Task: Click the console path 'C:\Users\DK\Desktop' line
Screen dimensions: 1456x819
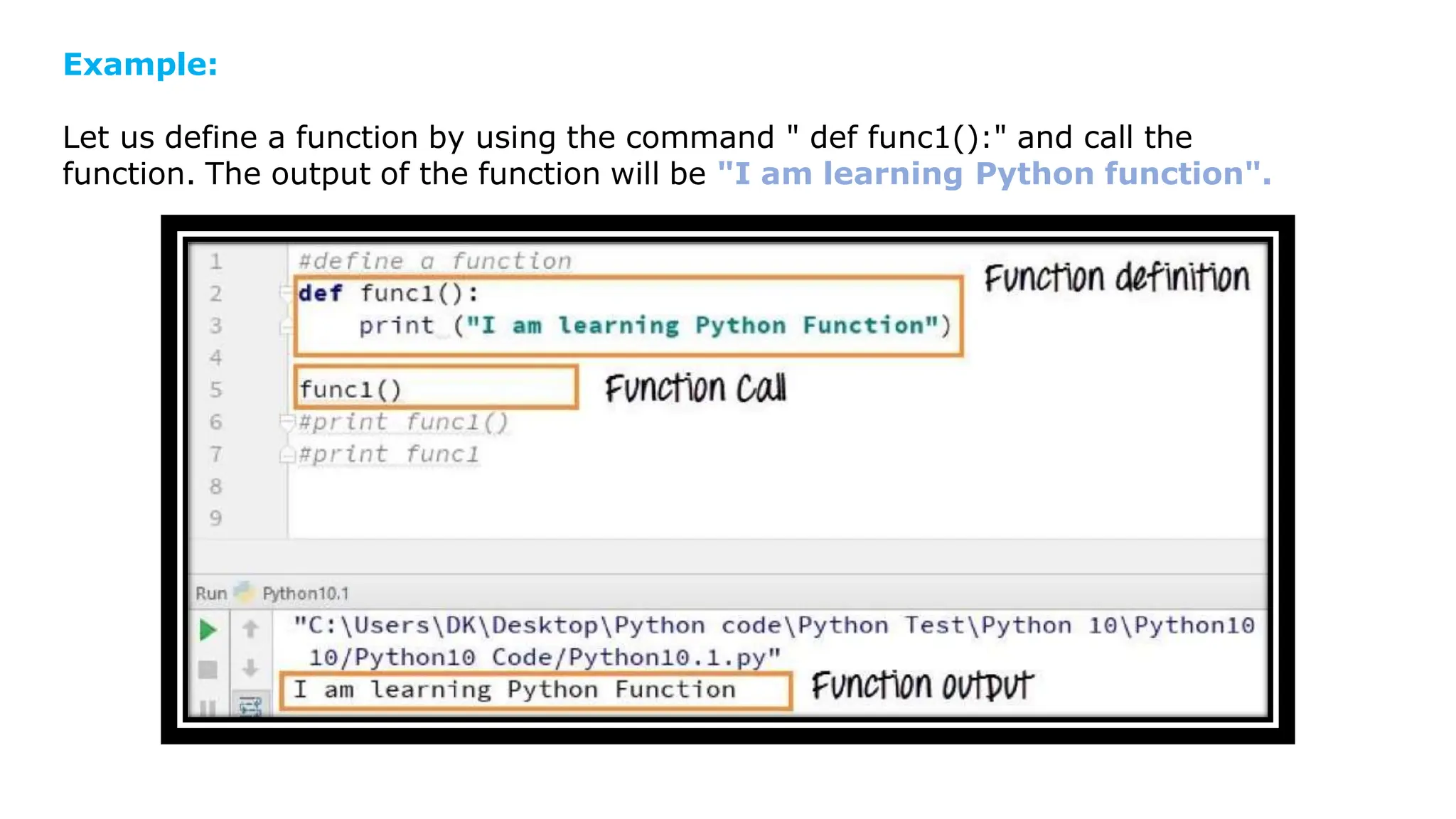Action: pos(774,626)
